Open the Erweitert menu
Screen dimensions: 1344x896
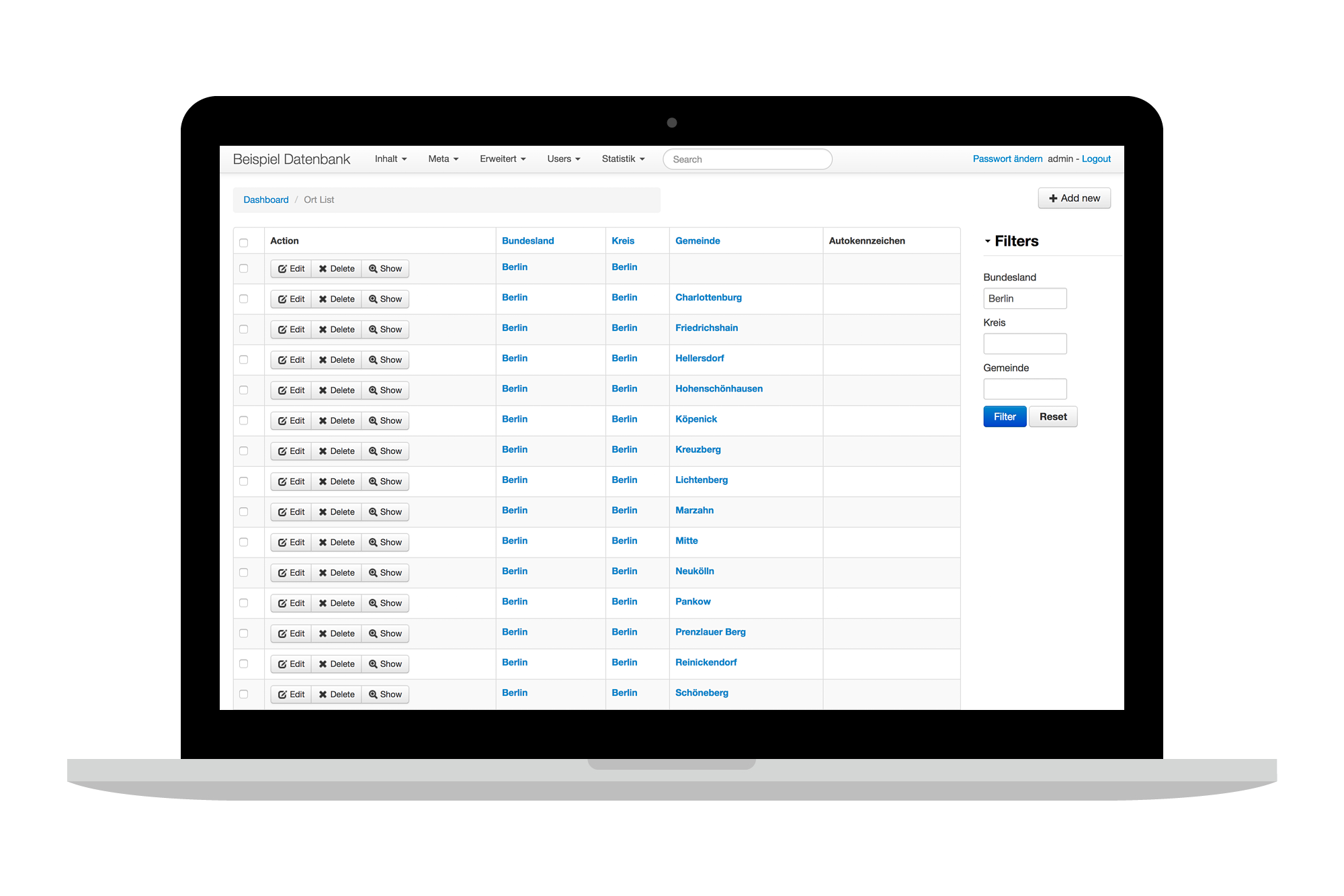[x=502, y=159]
